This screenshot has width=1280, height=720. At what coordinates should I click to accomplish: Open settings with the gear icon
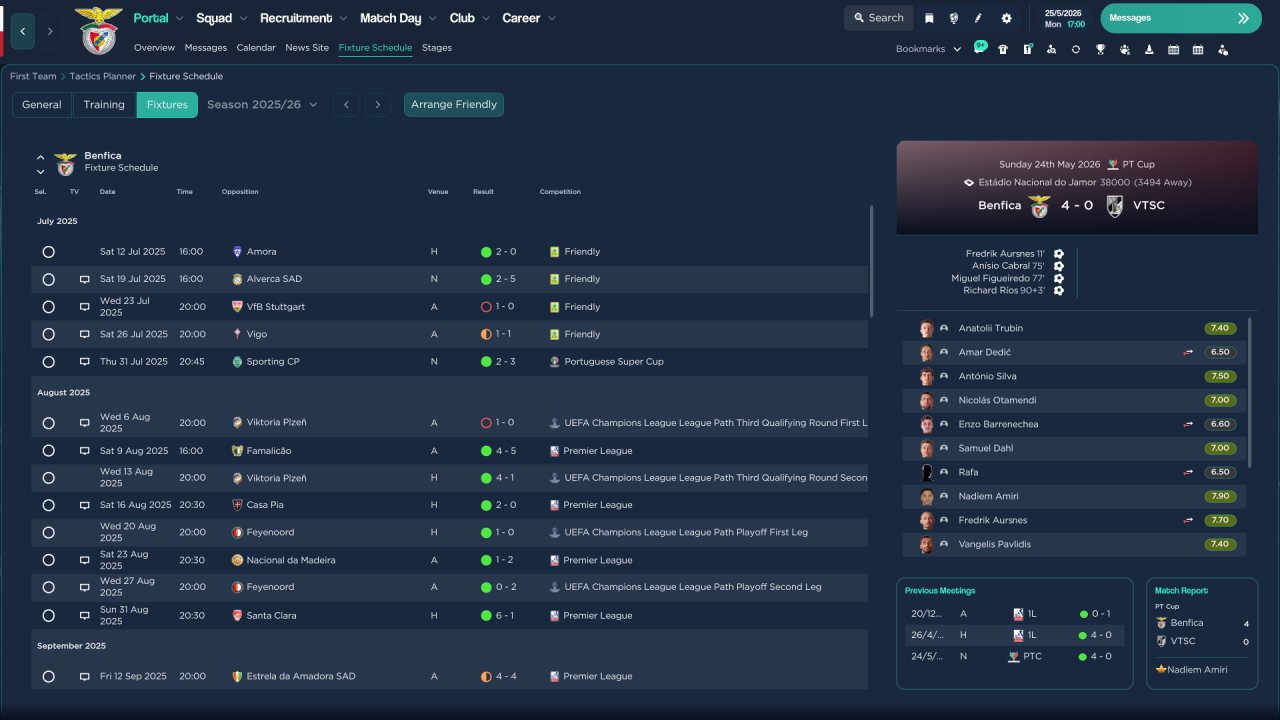click(1006, 18)
